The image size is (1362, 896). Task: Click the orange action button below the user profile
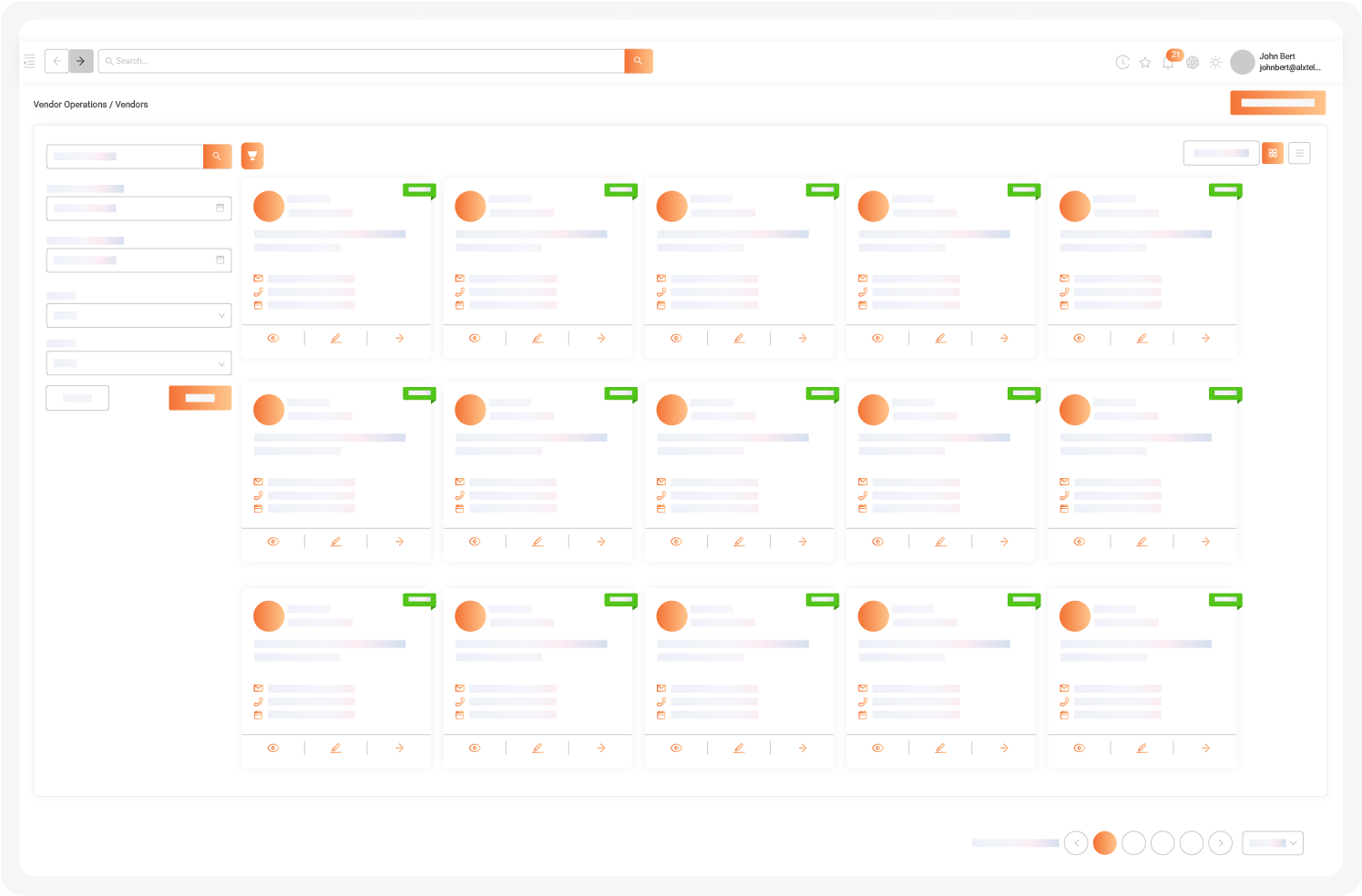pyautogui.click(x=1277, y=103)
